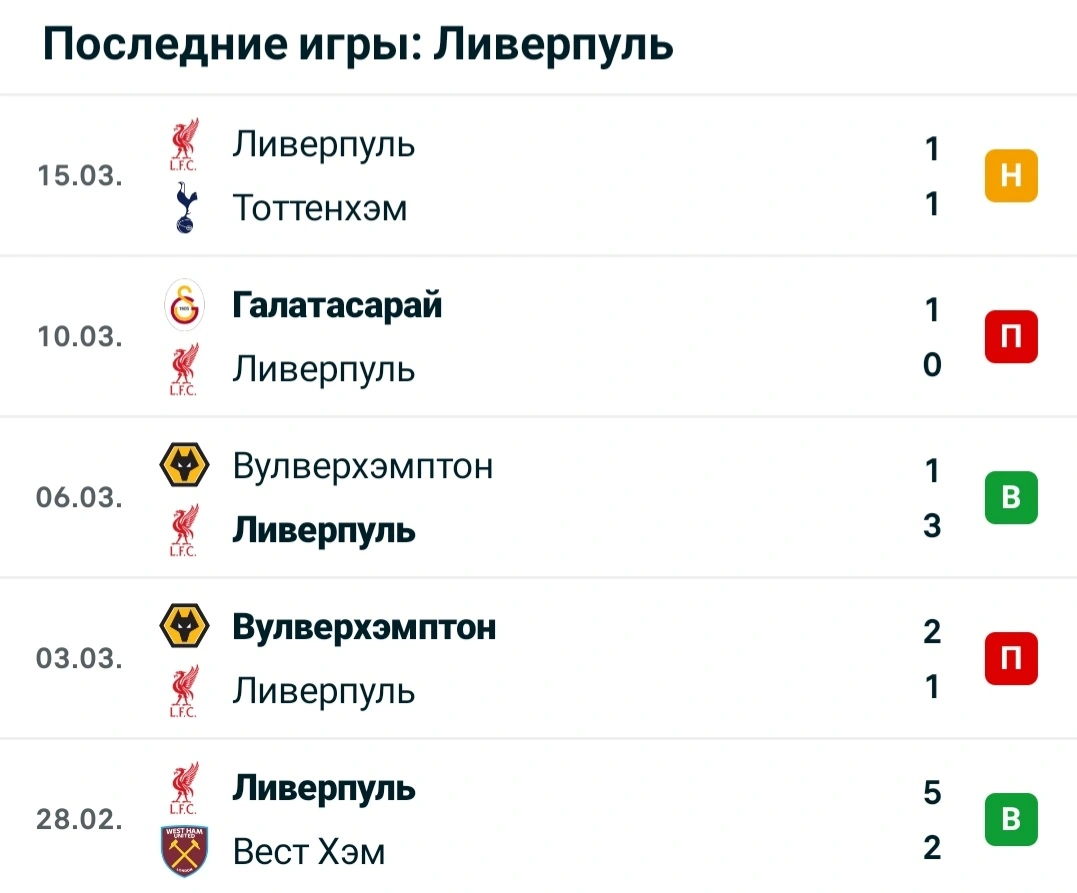
Task: Click Liverpool's score of 5 against West Ham
Action: 932,793
